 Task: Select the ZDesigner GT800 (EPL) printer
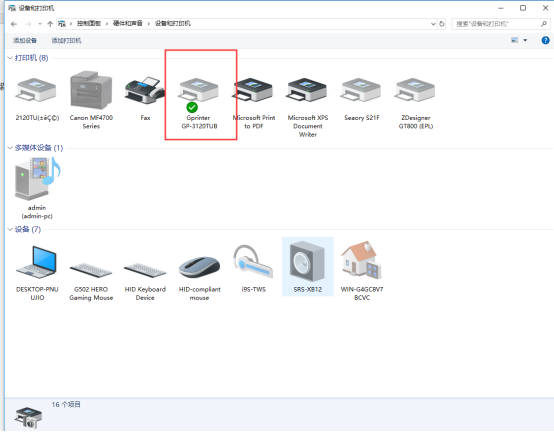point(416,102)
